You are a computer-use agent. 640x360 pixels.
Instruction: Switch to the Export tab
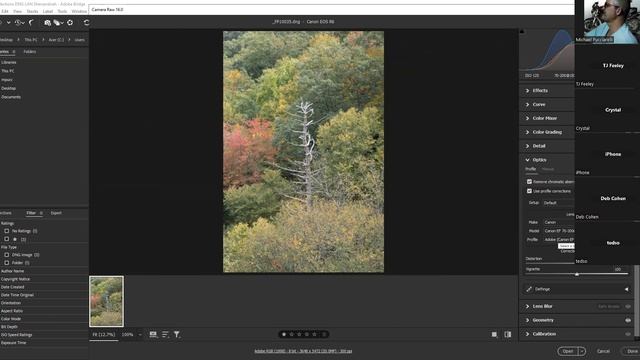(x=56, y=213)
